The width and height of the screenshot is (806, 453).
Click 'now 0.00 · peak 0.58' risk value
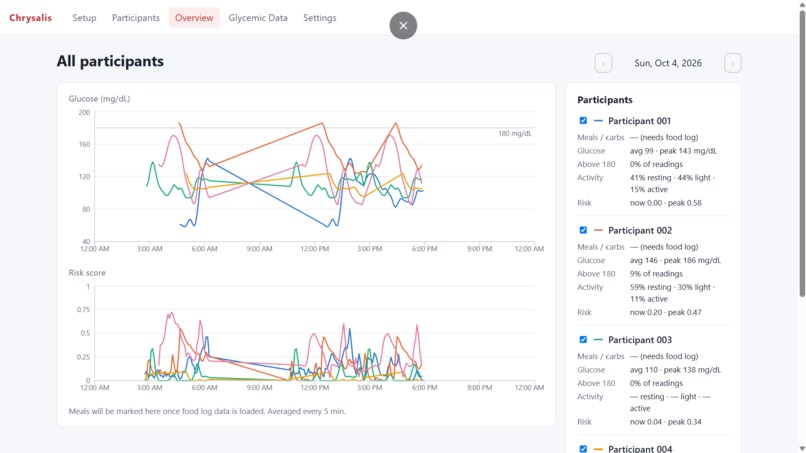(x=665, y=203)
